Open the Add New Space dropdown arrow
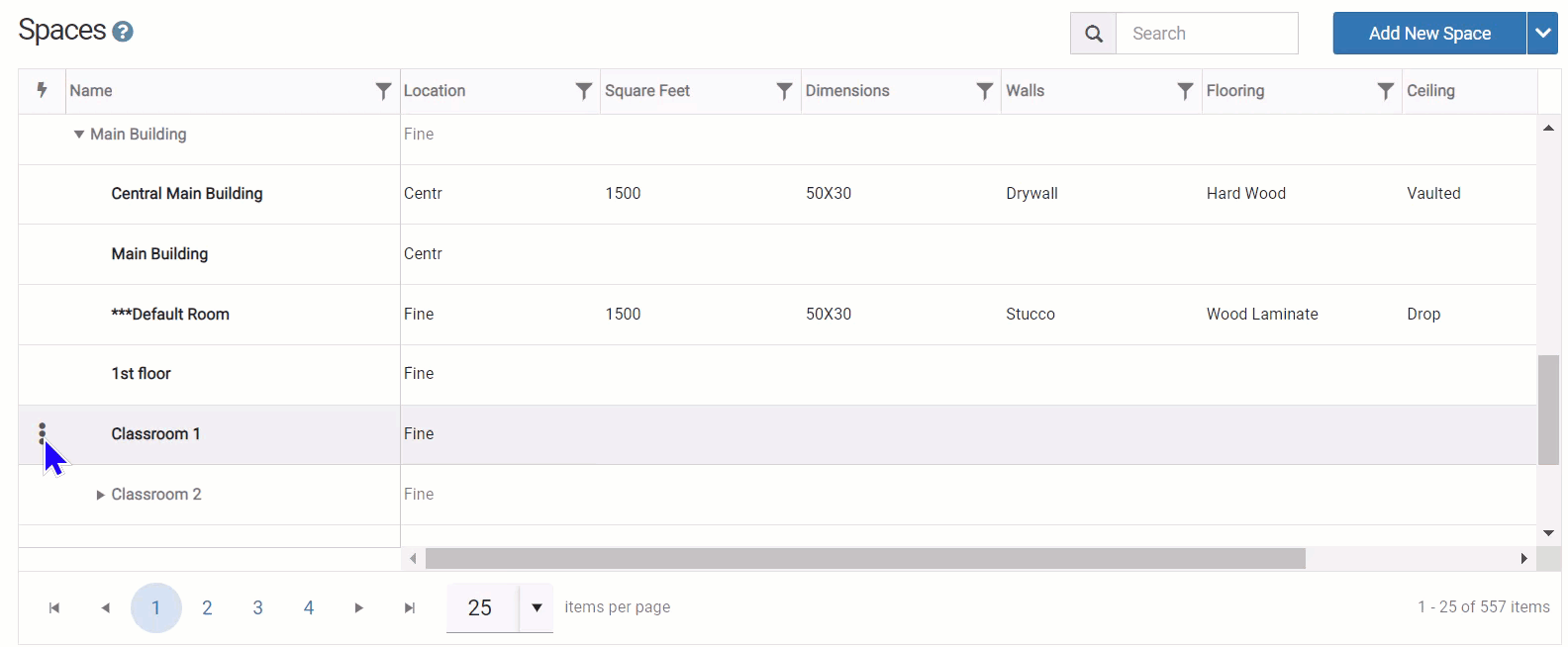This screenshot has height=647, width=1568. 1542,34
